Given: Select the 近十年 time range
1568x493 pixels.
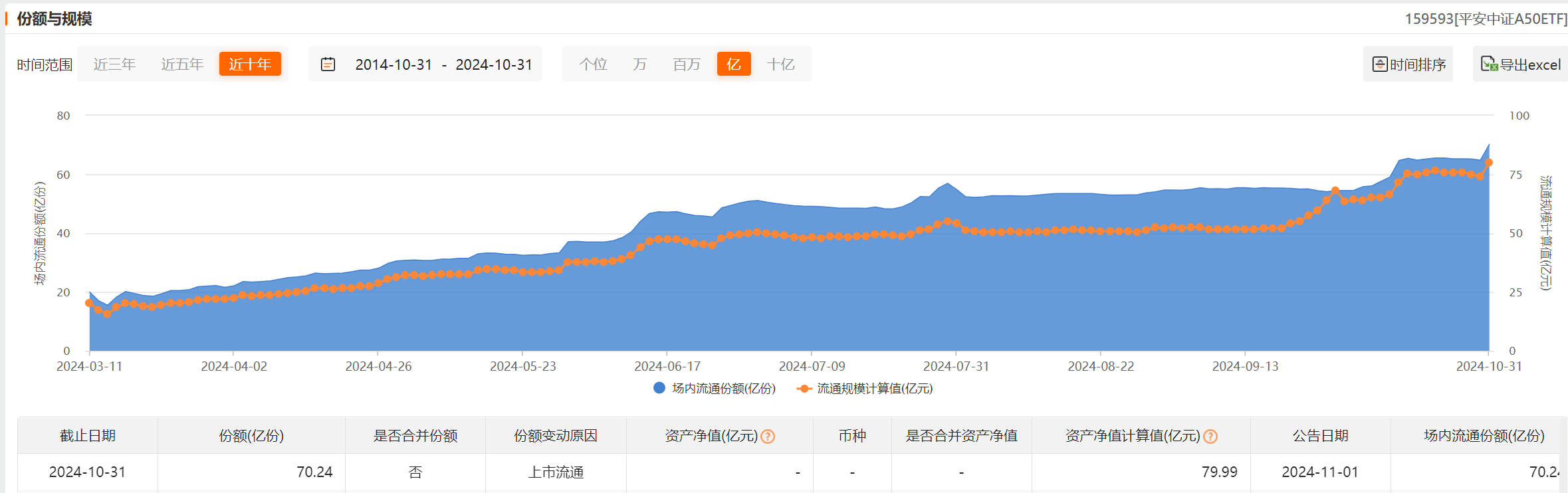Looking at the screenshot, I should point(250,64).
